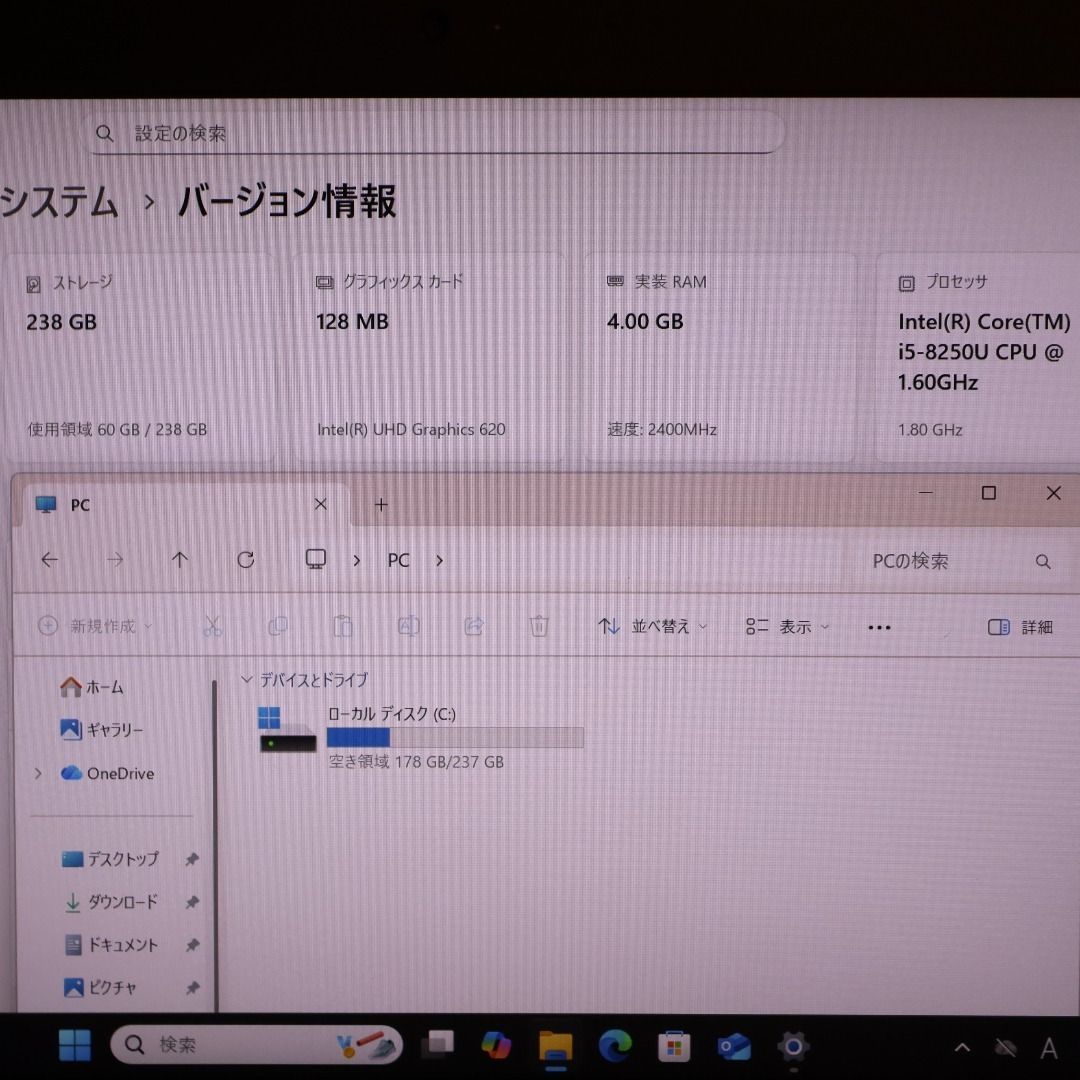Click the Back navigation arrow
Image resolution: width=1080 pixels, height=1080 pixels.
click(49, 560)
